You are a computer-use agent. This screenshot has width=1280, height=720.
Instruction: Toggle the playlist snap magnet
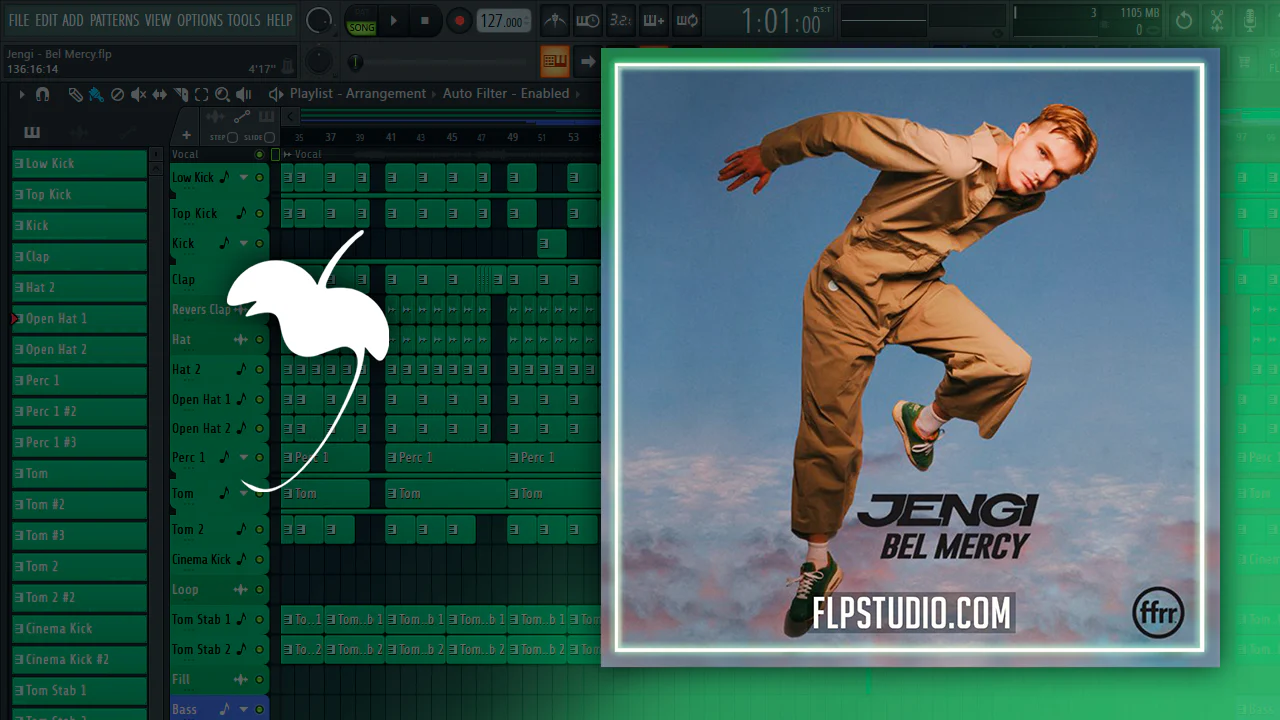[42, 94]
